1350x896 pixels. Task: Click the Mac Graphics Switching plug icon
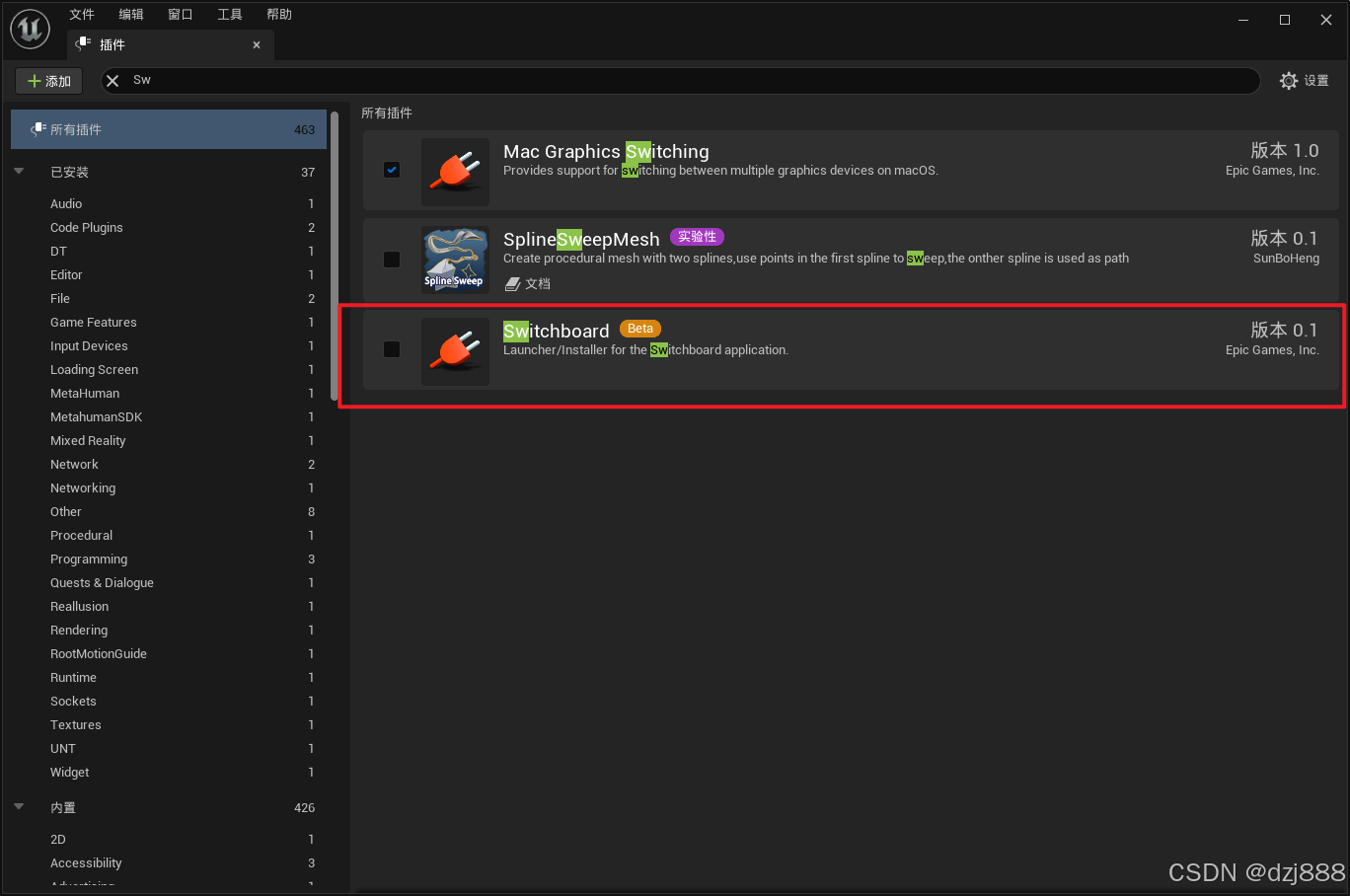pos(455,172)
